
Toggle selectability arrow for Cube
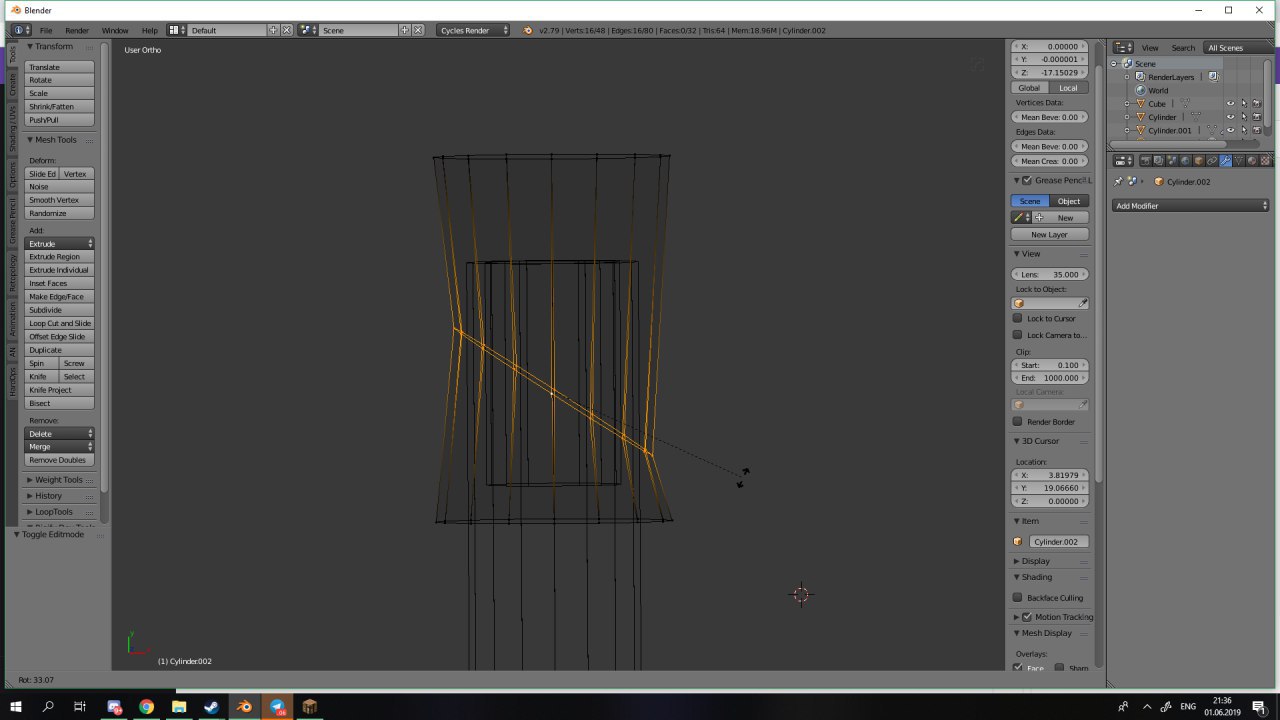[x=1244, y=103]
